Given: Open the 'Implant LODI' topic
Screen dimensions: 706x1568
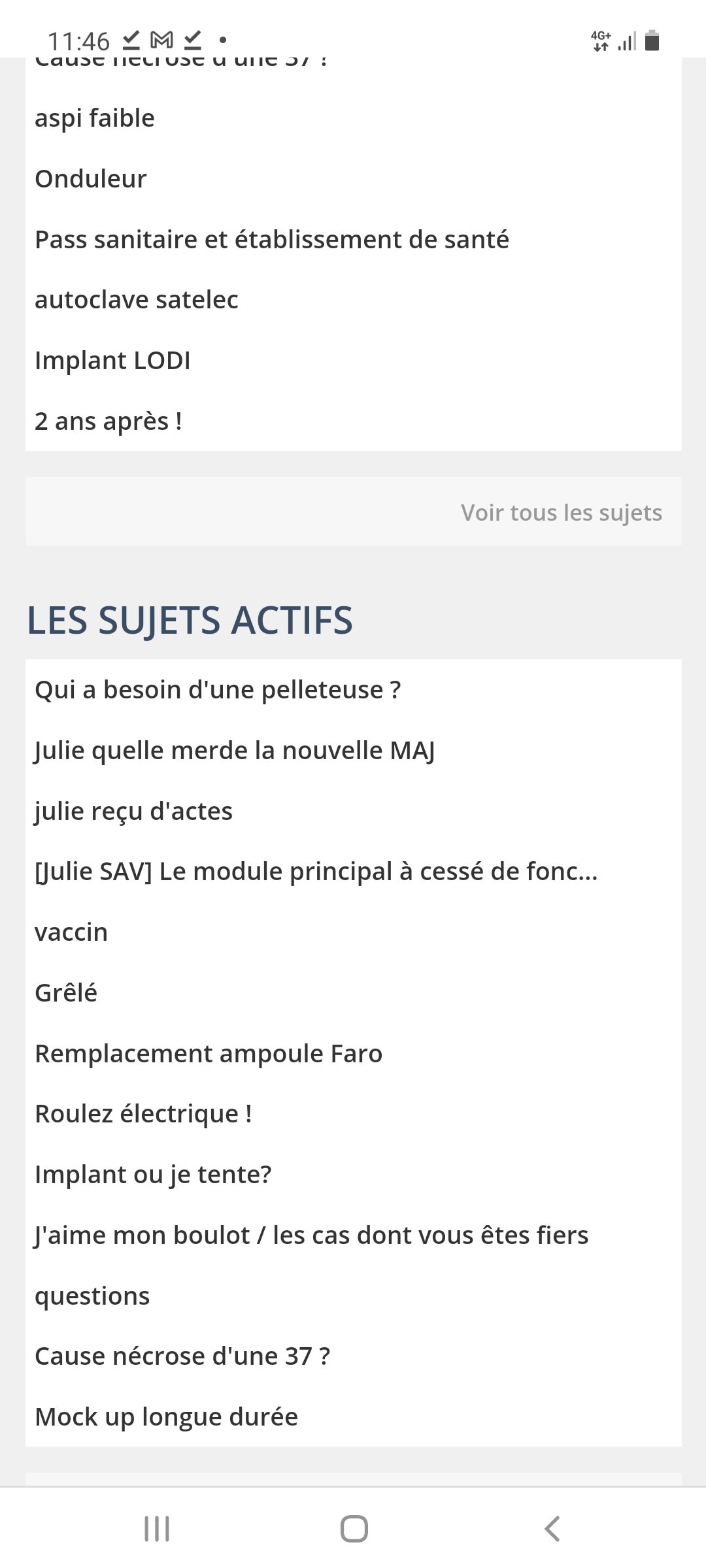Looking at the screenshot, I should 112,360.
